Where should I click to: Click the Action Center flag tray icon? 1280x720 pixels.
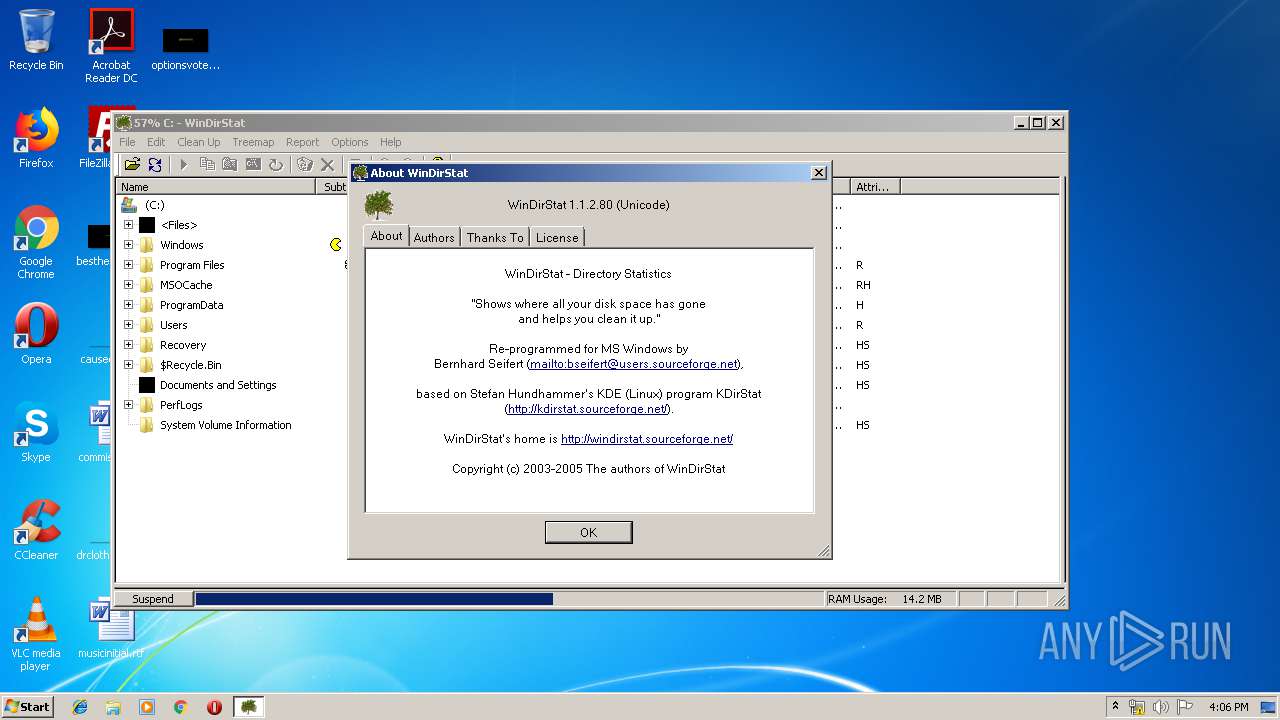click(1185, 707)
